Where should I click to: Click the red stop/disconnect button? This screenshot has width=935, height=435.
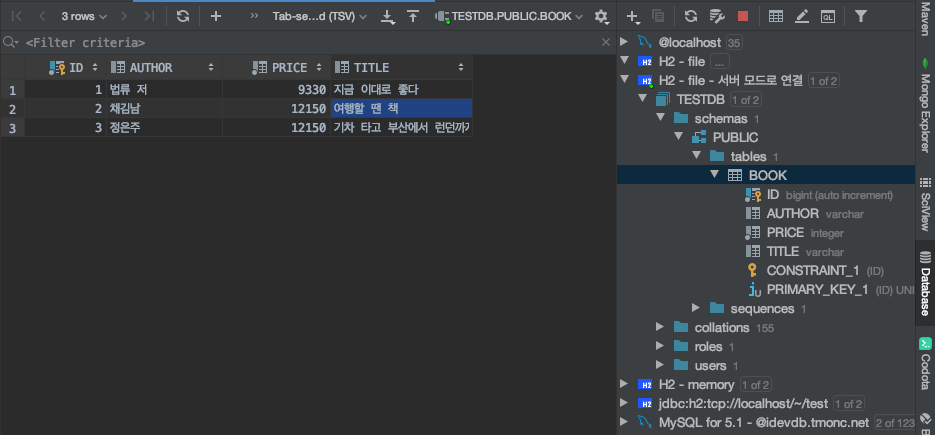click(x=742, y=16)
